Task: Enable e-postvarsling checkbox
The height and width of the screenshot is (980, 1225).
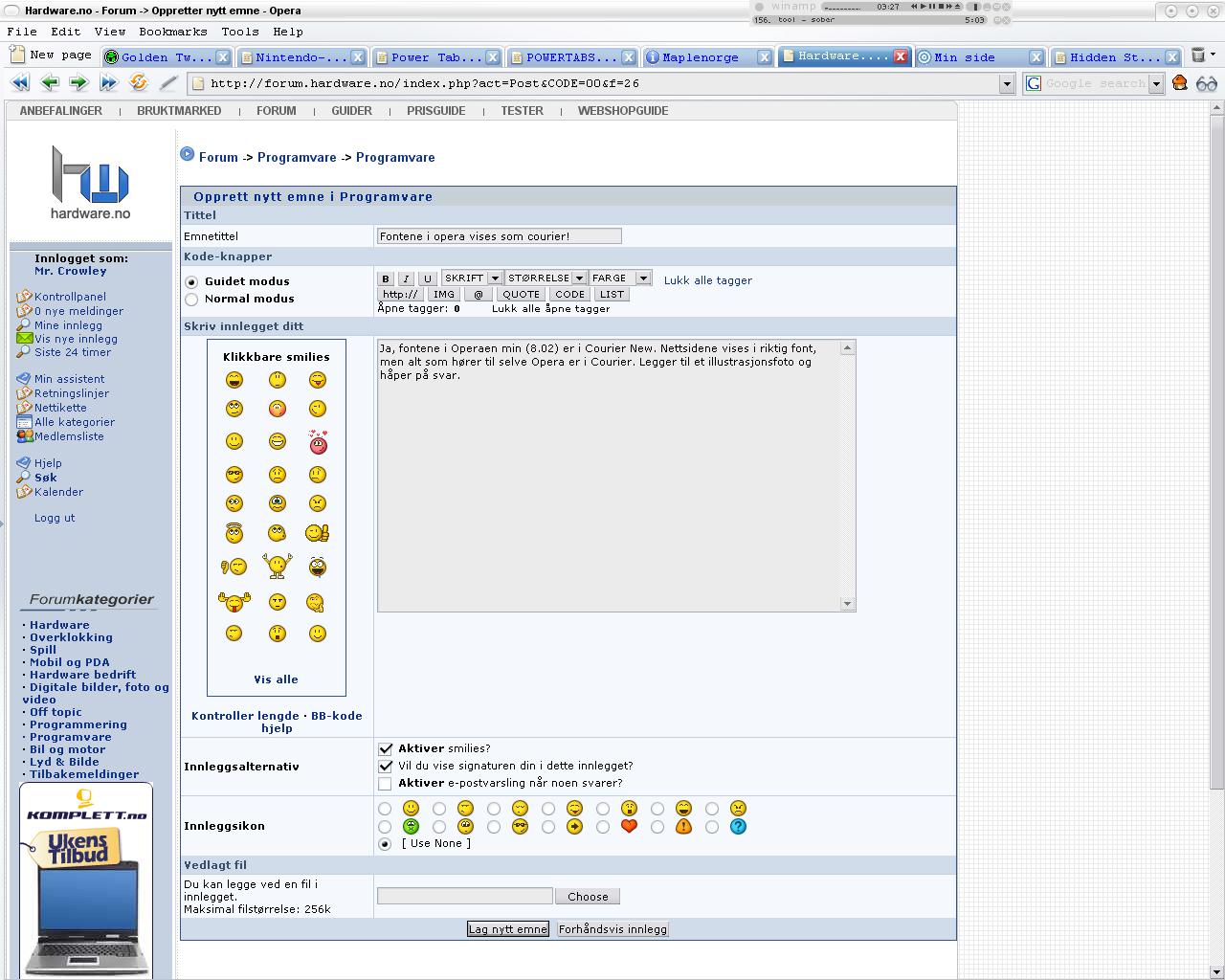Action: 386,784
